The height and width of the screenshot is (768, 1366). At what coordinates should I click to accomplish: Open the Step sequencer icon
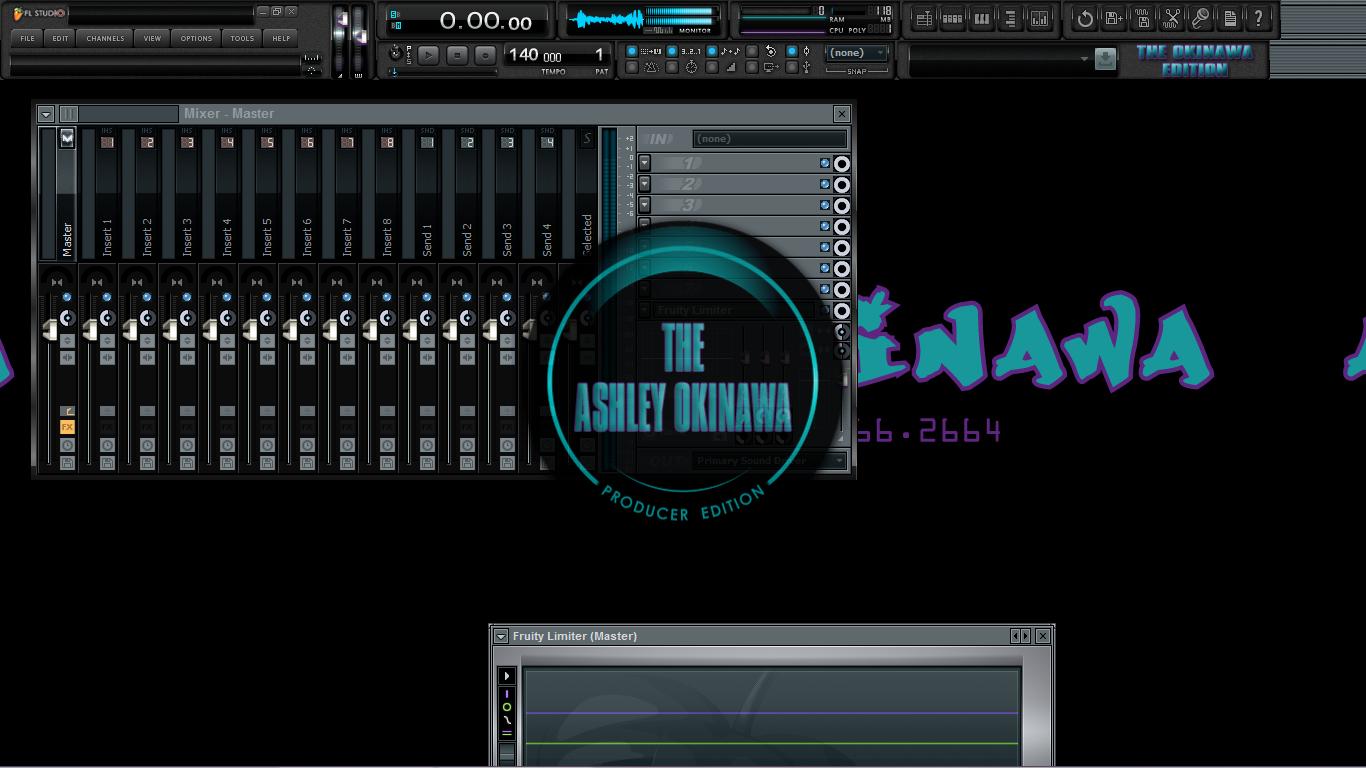point(953,18)
